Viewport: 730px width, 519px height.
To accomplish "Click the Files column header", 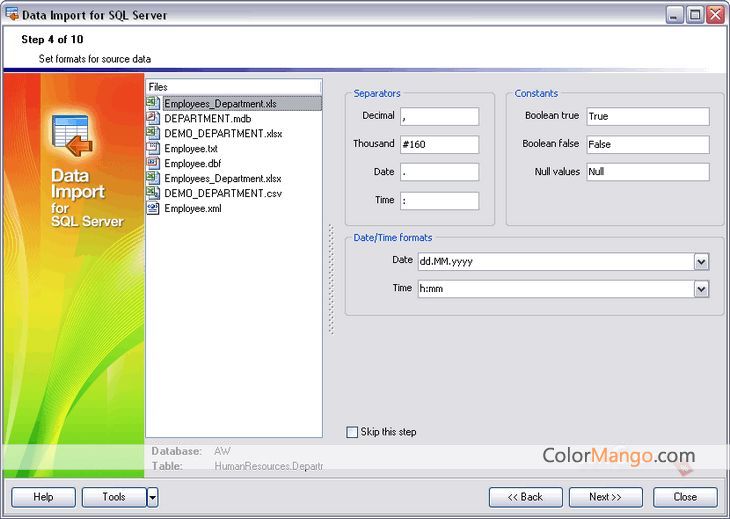I will tap(234, 87).
